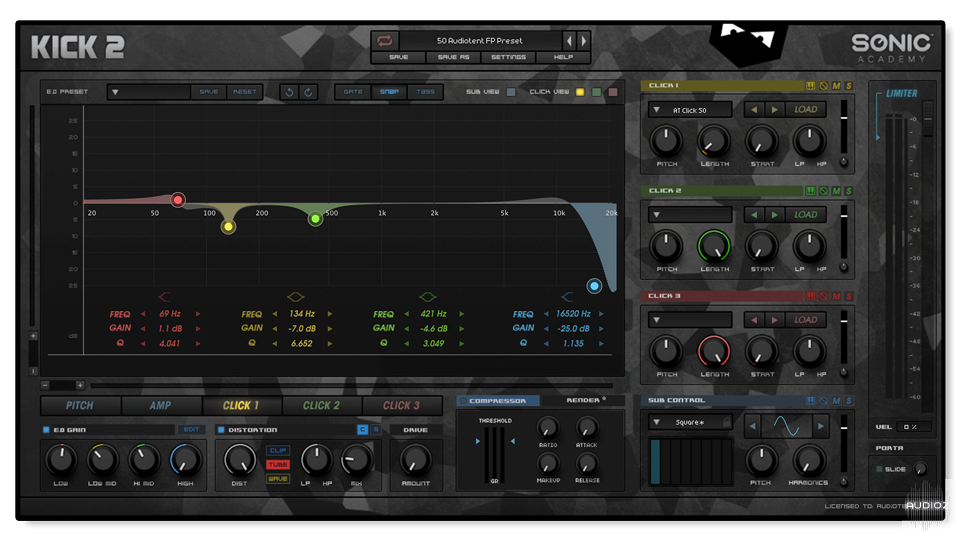Enable the EQ Gain checkbox
The image size is (960, 540).
click(x=46, y=430)
